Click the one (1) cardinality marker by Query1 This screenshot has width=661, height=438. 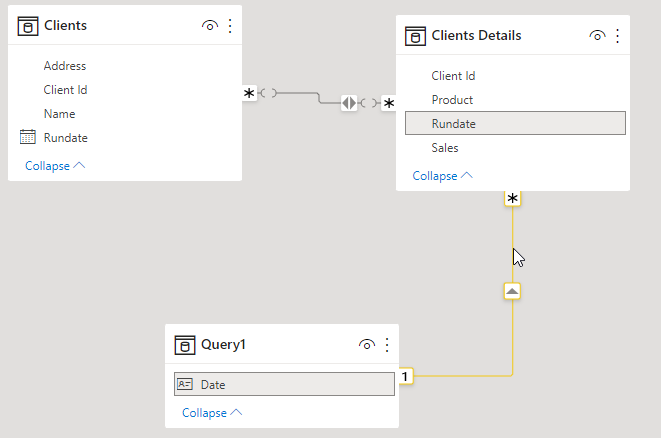(405, 376)
